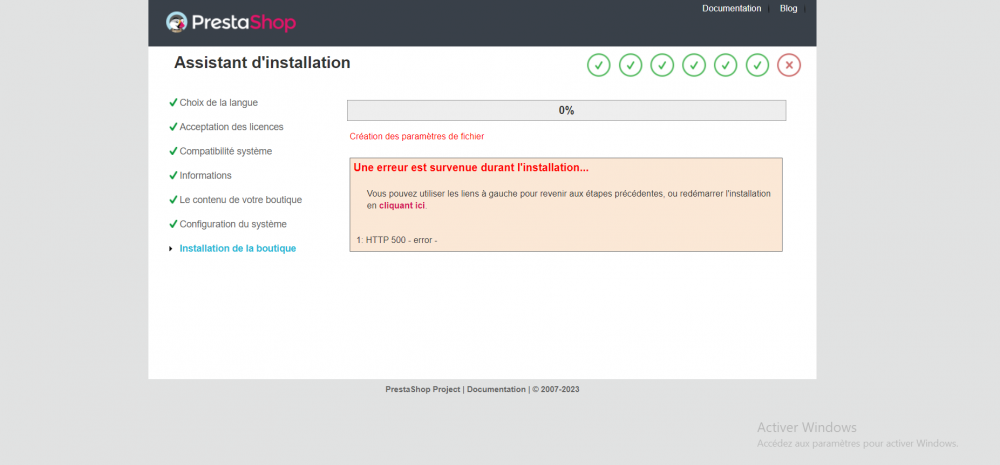Restart installation via 'cliquant ici' link

(x=402, y=206)
